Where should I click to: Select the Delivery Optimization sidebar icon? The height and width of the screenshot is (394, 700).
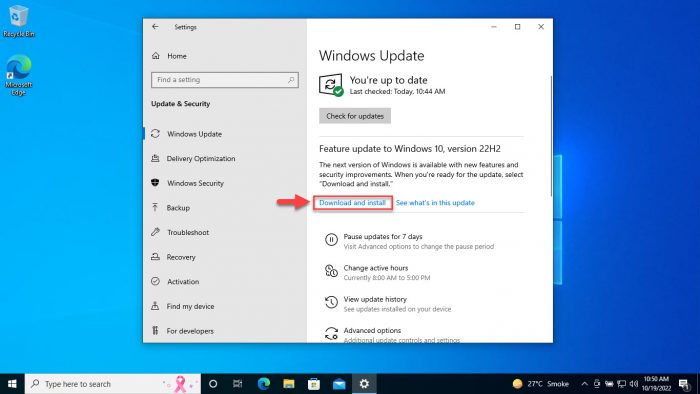pos(155,158)
